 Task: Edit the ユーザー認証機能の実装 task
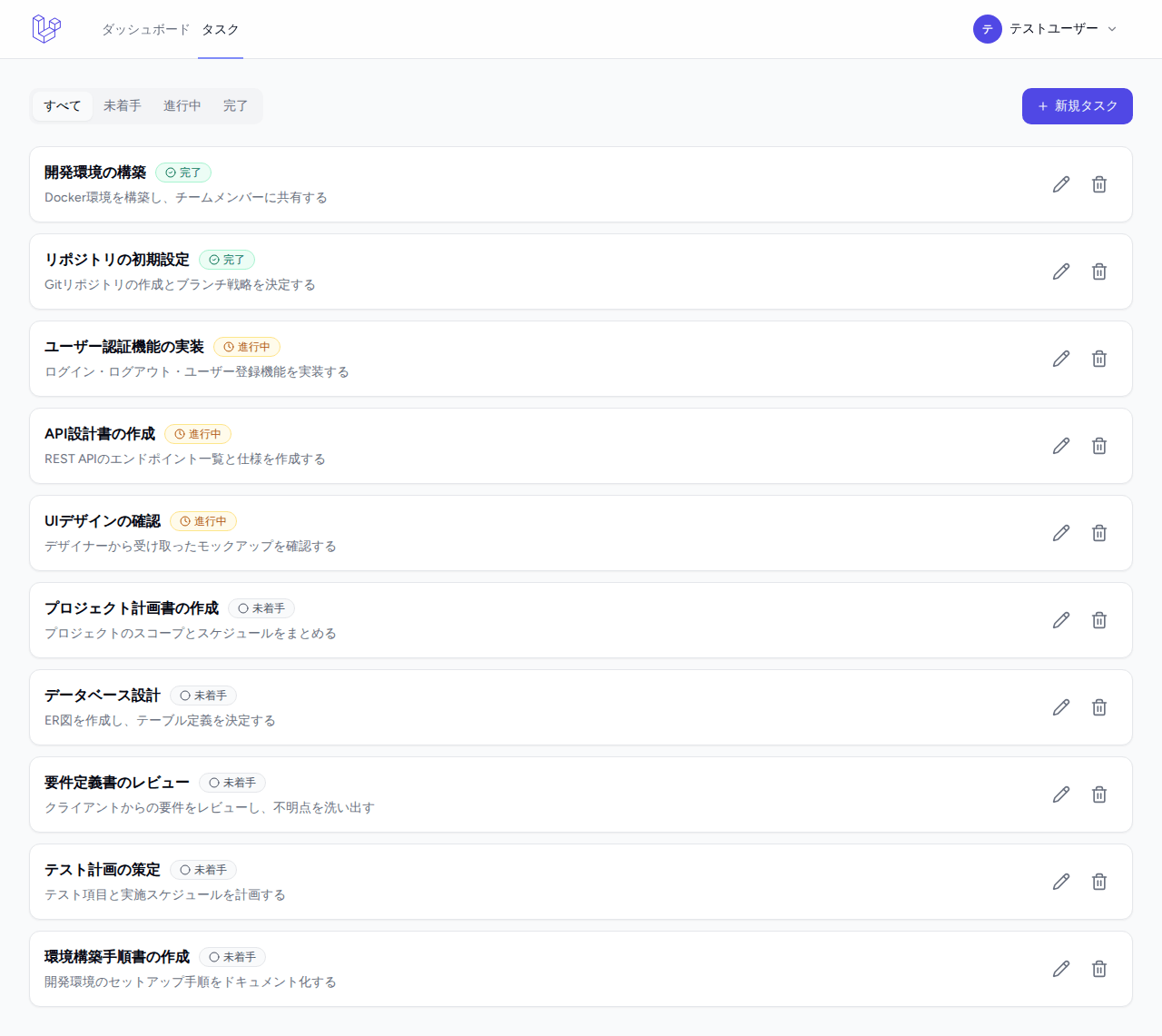pyautogui.click(x=1061, y=359)
